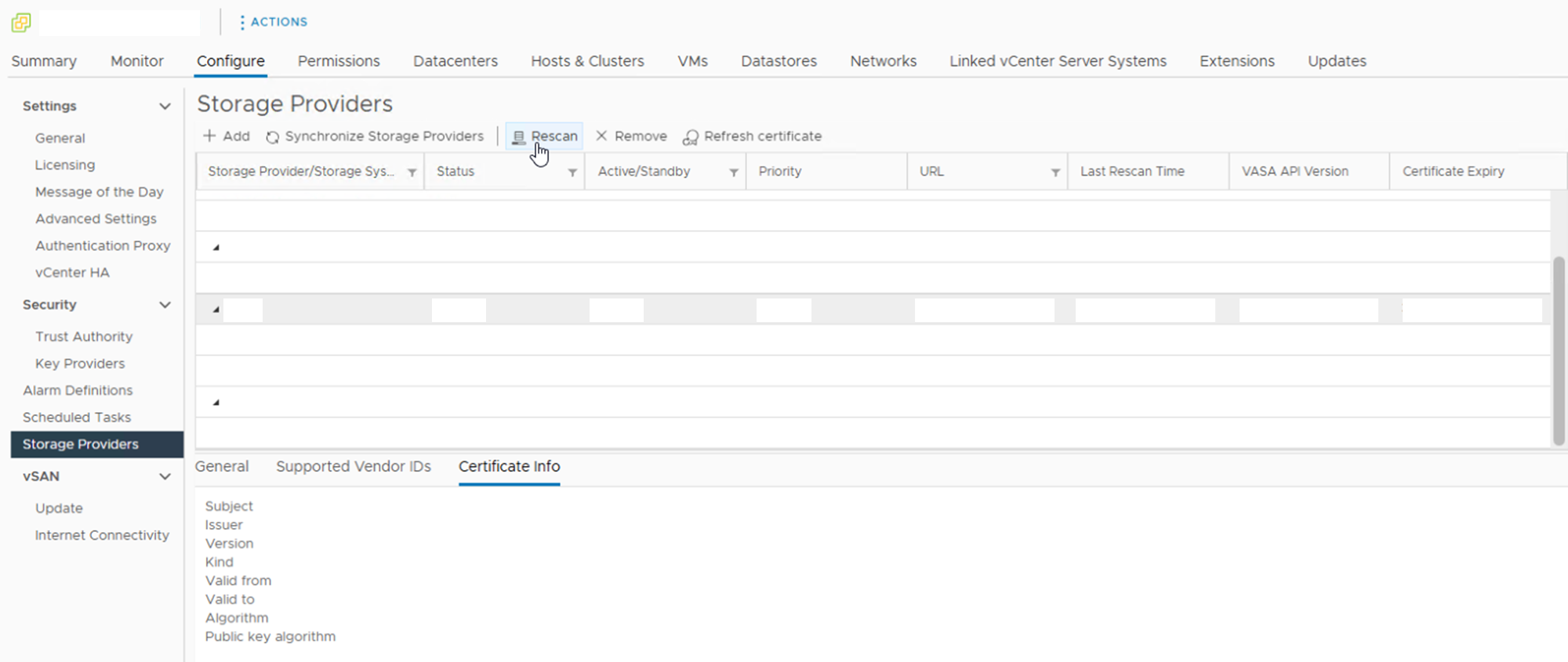Switch to the Permissions tab
Viewport: 1568px width, 662px height.
(339, 61)
